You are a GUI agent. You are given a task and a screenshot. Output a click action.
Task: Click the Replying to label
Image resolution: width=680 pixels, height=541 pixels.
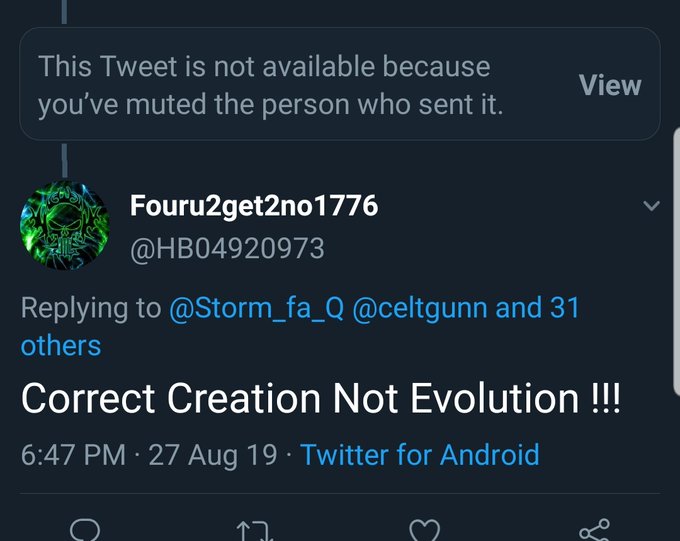coord(90,308)
